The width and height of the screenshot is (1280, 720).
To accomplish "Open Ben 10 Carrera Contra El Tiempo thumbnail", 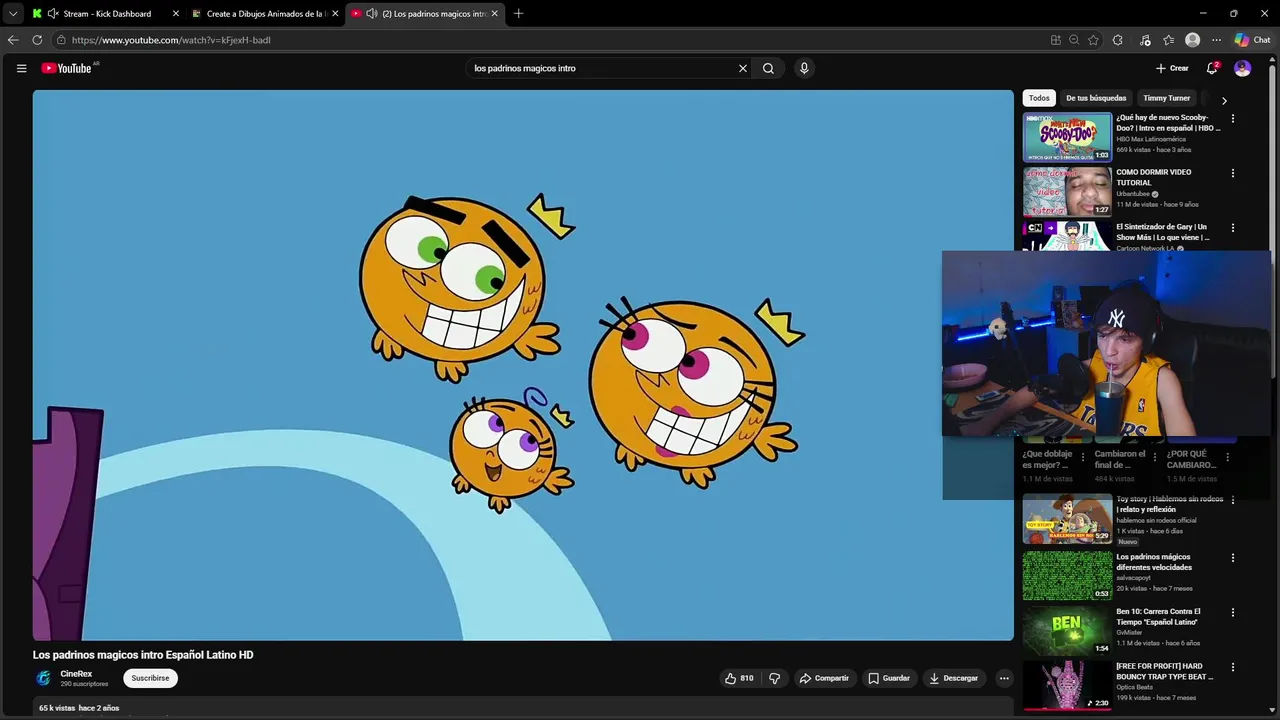I will point(1067,630).
